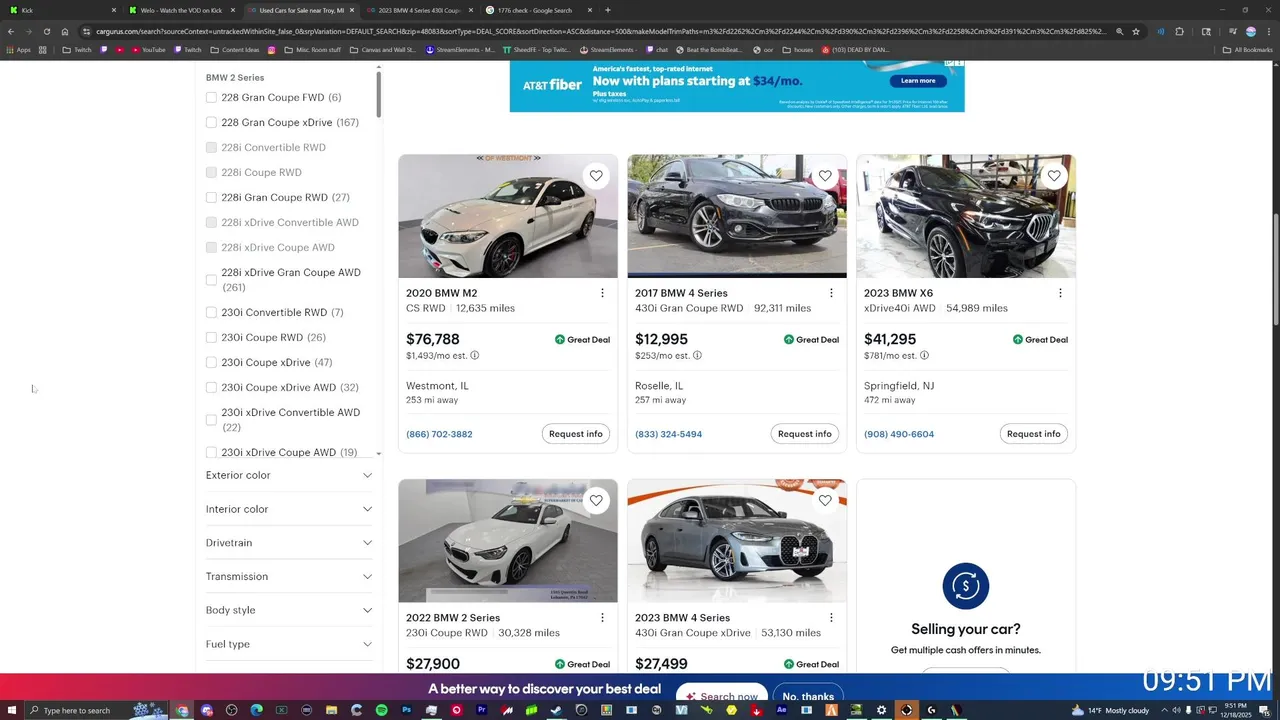The height and width of the screenshot is (720, 1280).
Task: Open the StreamElements bookmark with three dots
Action: (x=460, y=49)
